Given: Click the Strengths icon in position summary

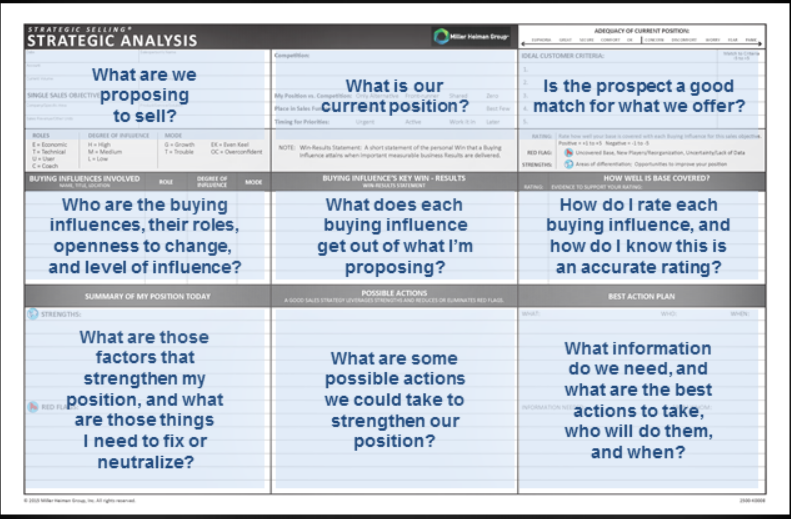Looking at the screenshot, I should click(34, 314).
